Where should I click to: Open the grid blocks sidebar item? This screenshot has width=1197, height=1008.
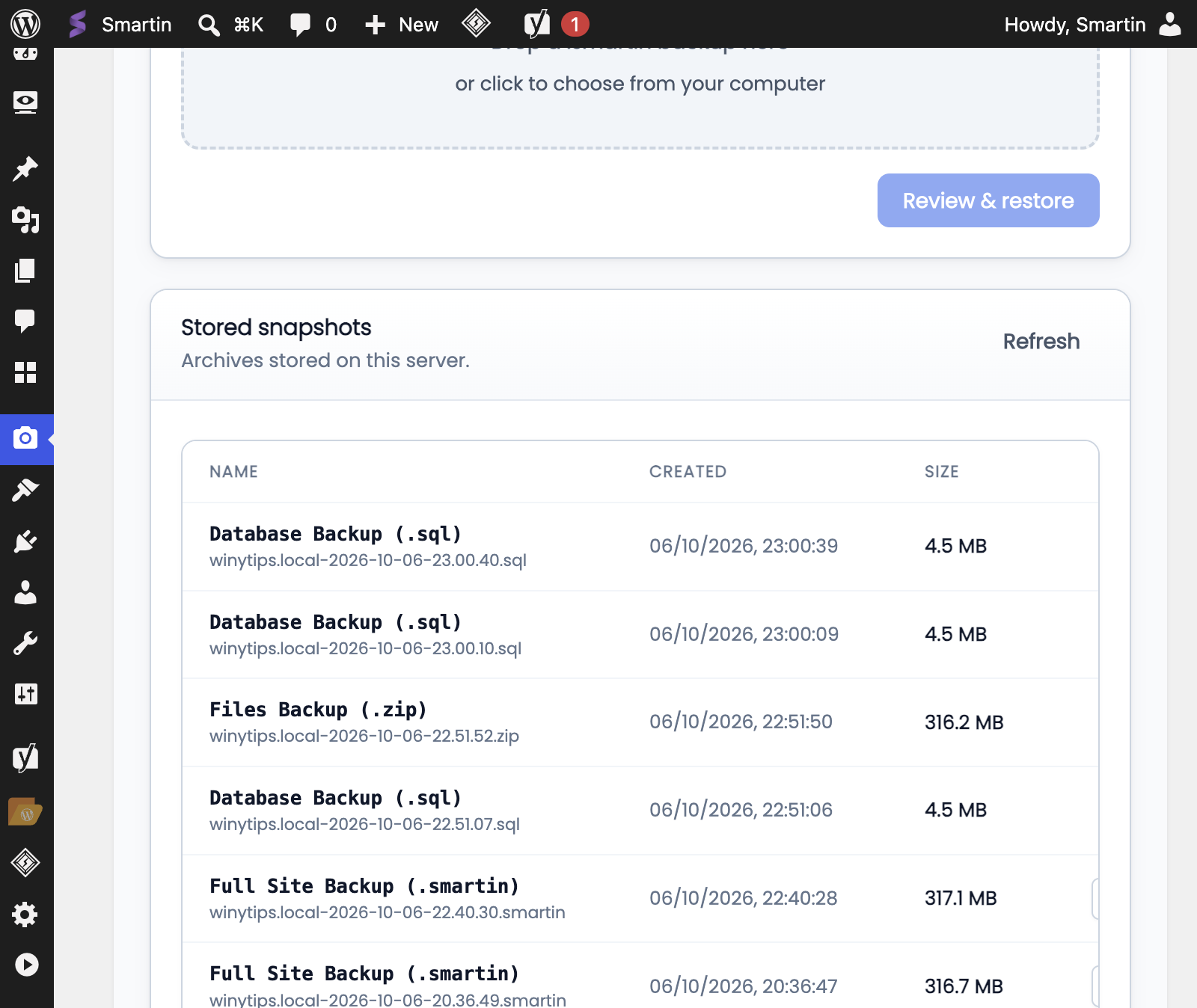[25, 372]
